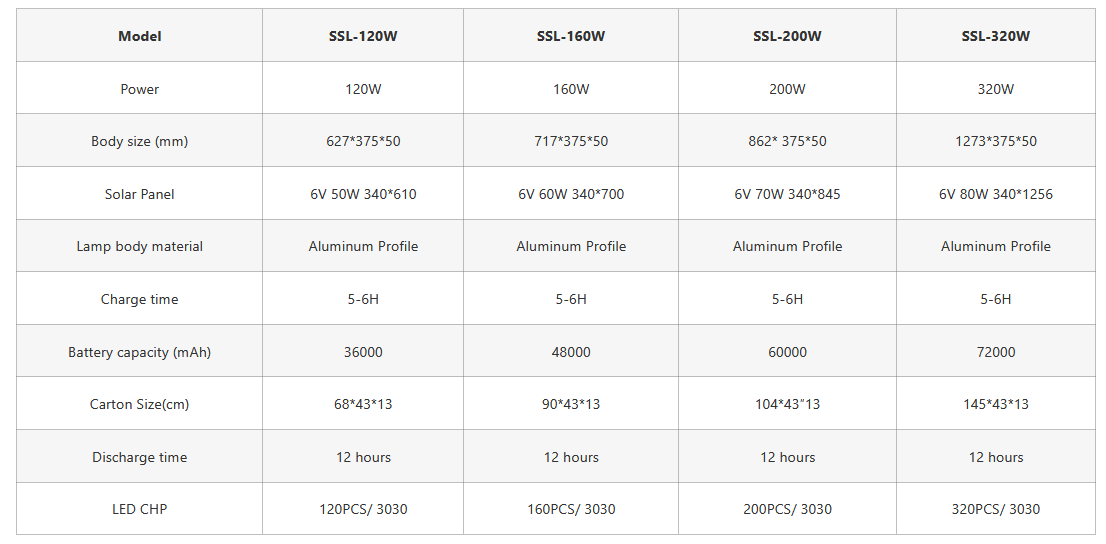Select the 1273*375*50 body size cell
The width and height of the screenshot is (1106, 544).
tap(995, 141)
